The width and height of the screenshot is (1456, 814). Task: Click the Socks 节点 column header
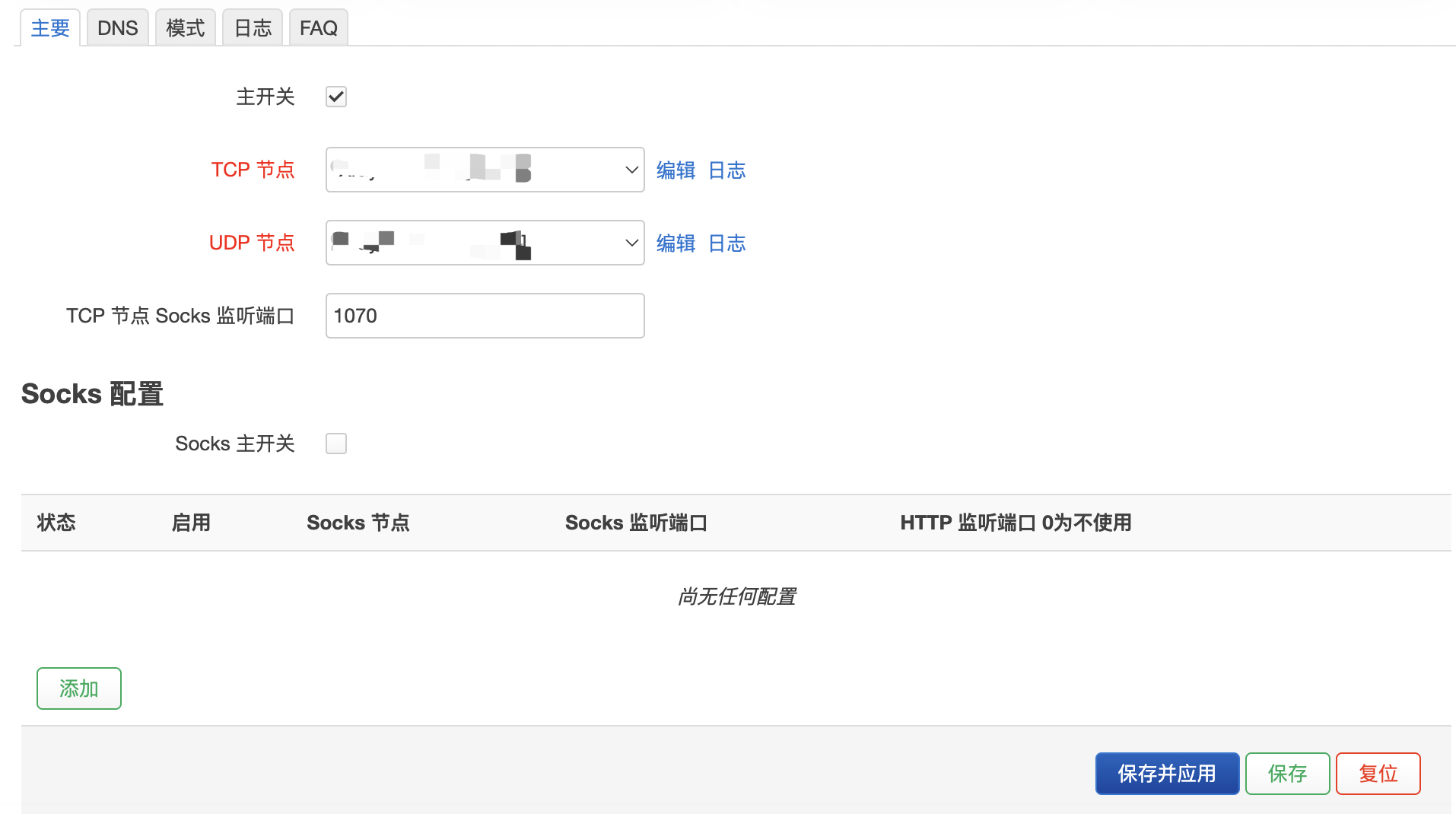click(358, 523)
